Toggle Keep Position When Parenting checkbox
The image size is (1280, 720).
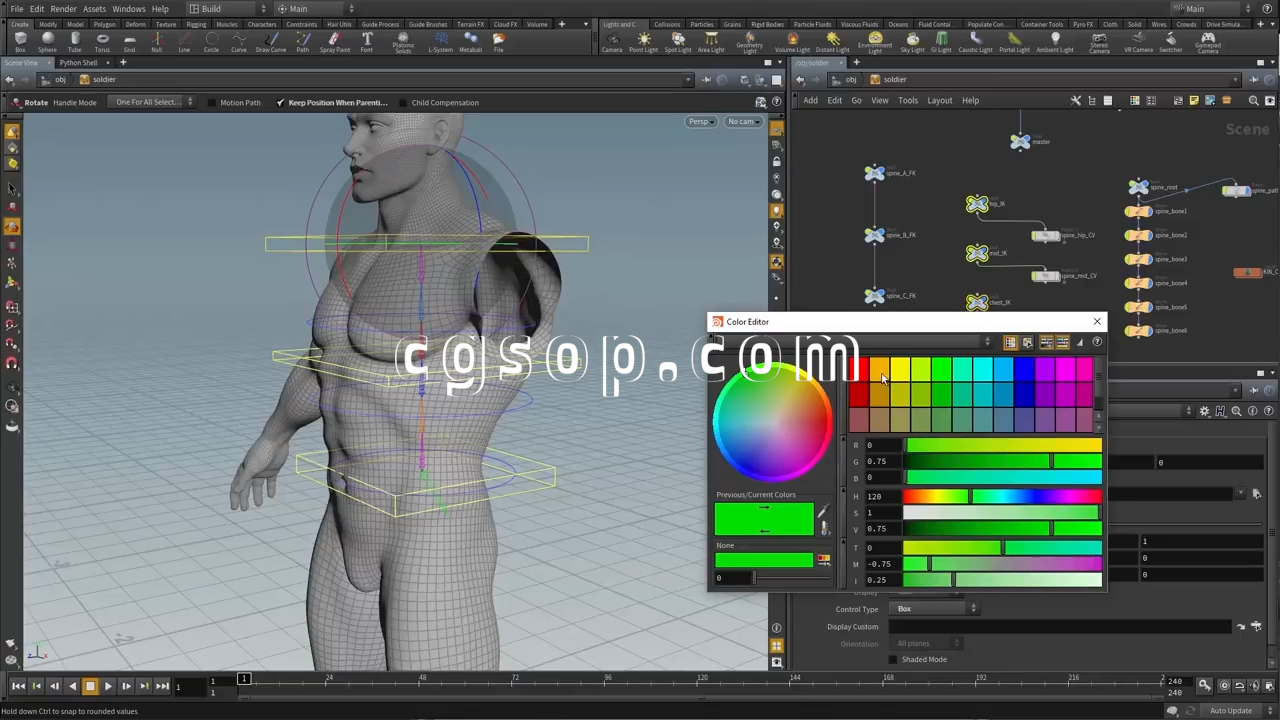click(281, 102)
